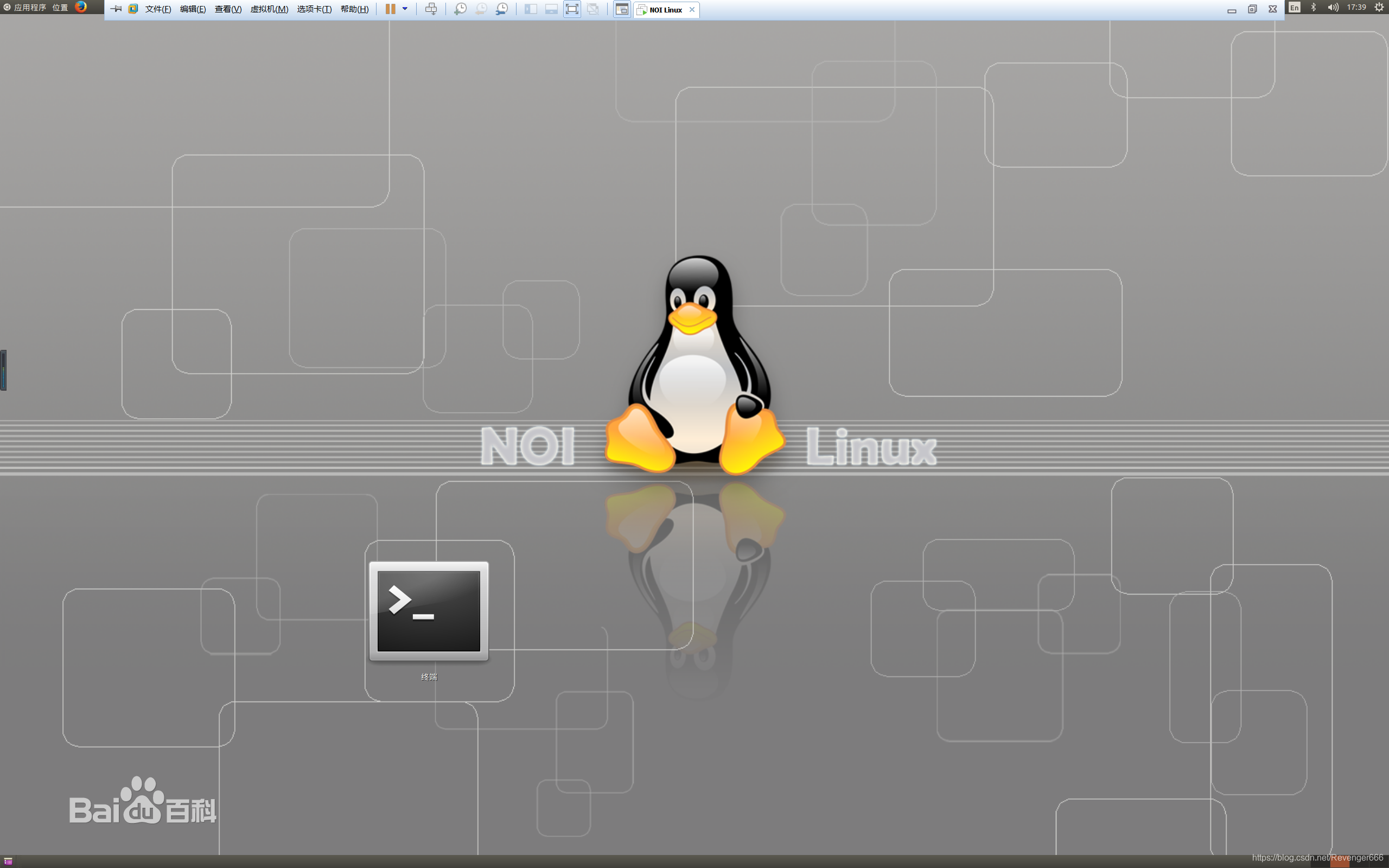Open the 查看(V) menu
1389x868 pixels.
click(x=228, y=9)
